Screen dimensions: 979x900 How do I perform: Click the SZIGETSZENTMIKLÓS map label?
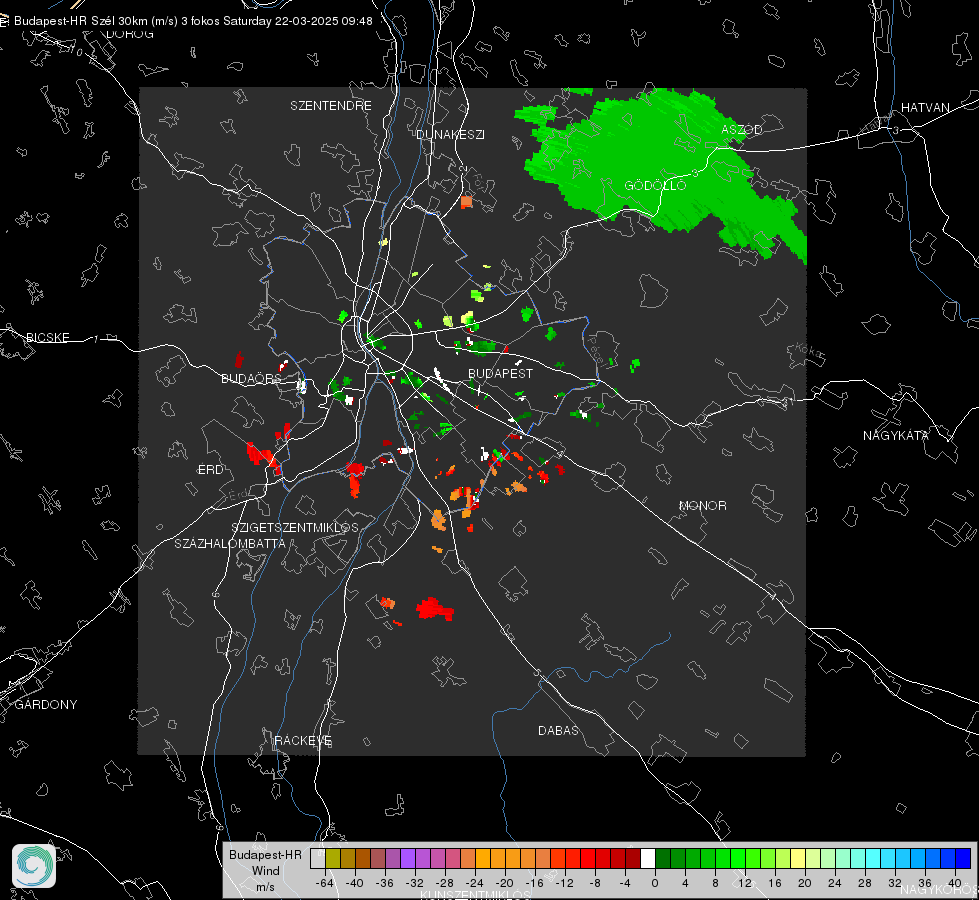click(295, 528)
